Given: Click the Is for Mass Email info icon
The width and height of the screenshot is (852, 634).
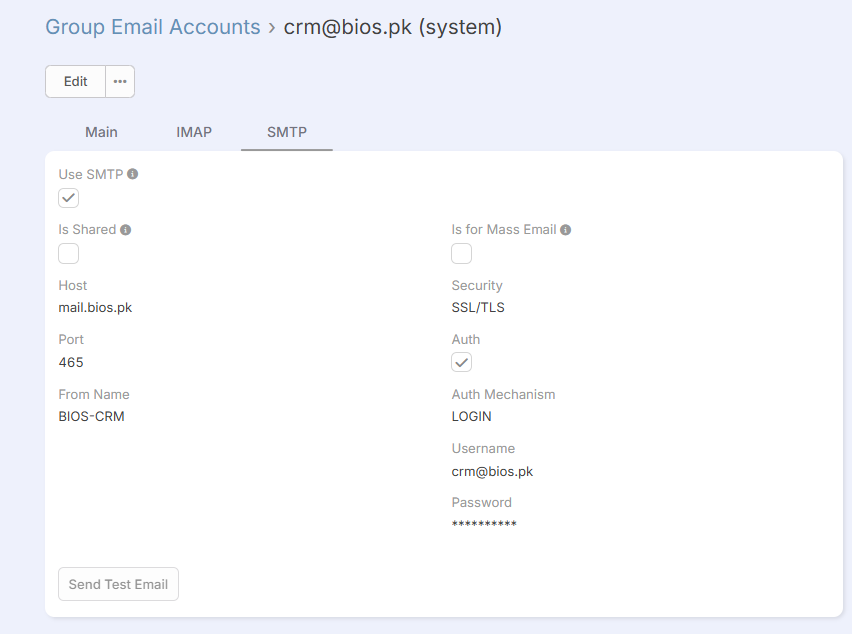Looking at the screenshot, I should point(566,230).
